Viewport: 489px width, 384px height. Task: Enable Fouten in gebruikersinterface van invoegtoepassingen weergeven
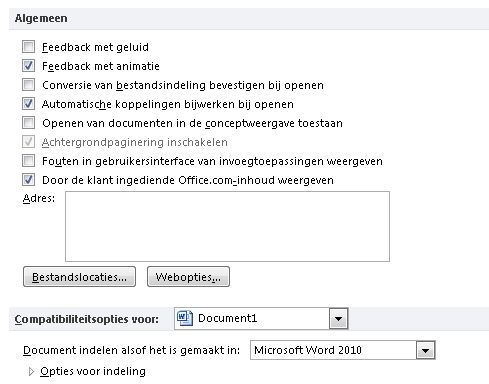(28, 161)
